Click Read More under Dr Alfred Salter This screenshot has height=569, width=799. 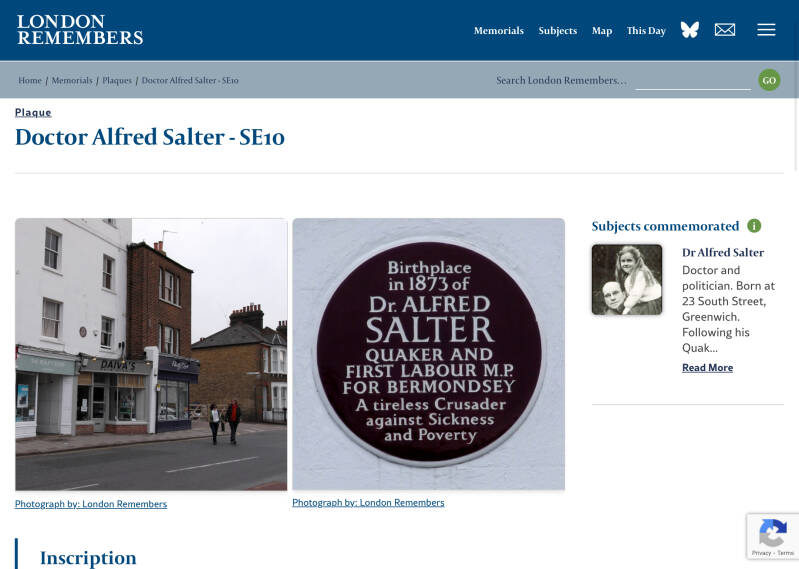click(707, 368)
